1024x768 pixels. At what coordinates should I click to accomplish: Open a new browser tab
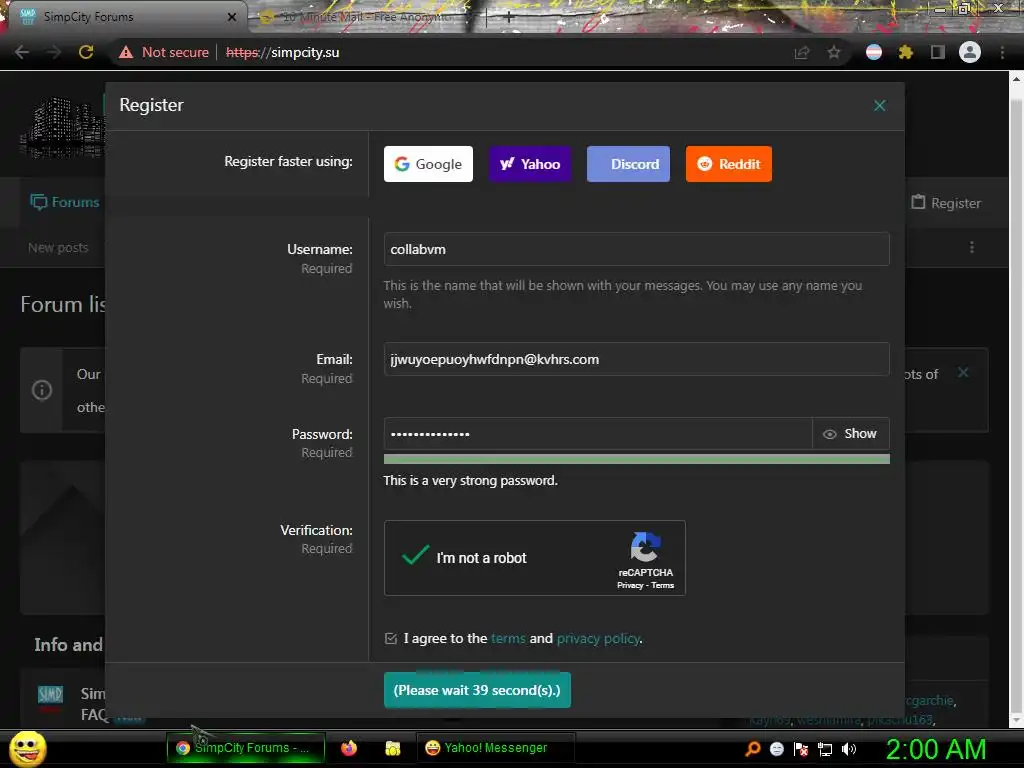(509, 18)
